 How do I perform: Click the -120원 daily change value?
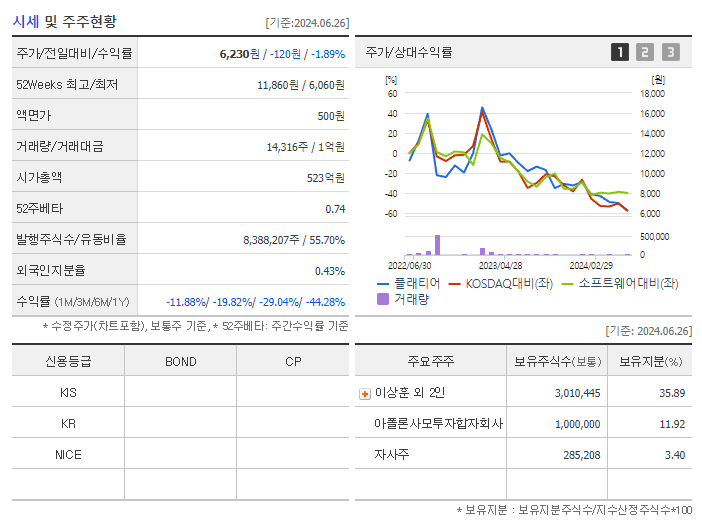pos(285,54)
